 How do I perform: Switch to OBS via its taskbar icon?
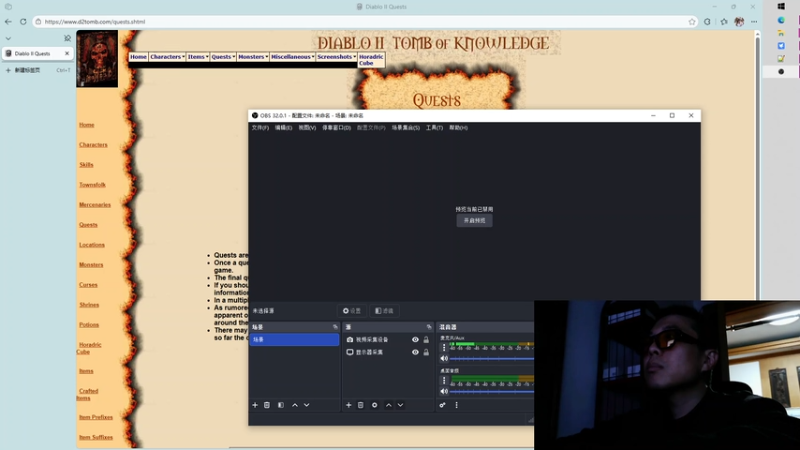(x=781, y=72)
